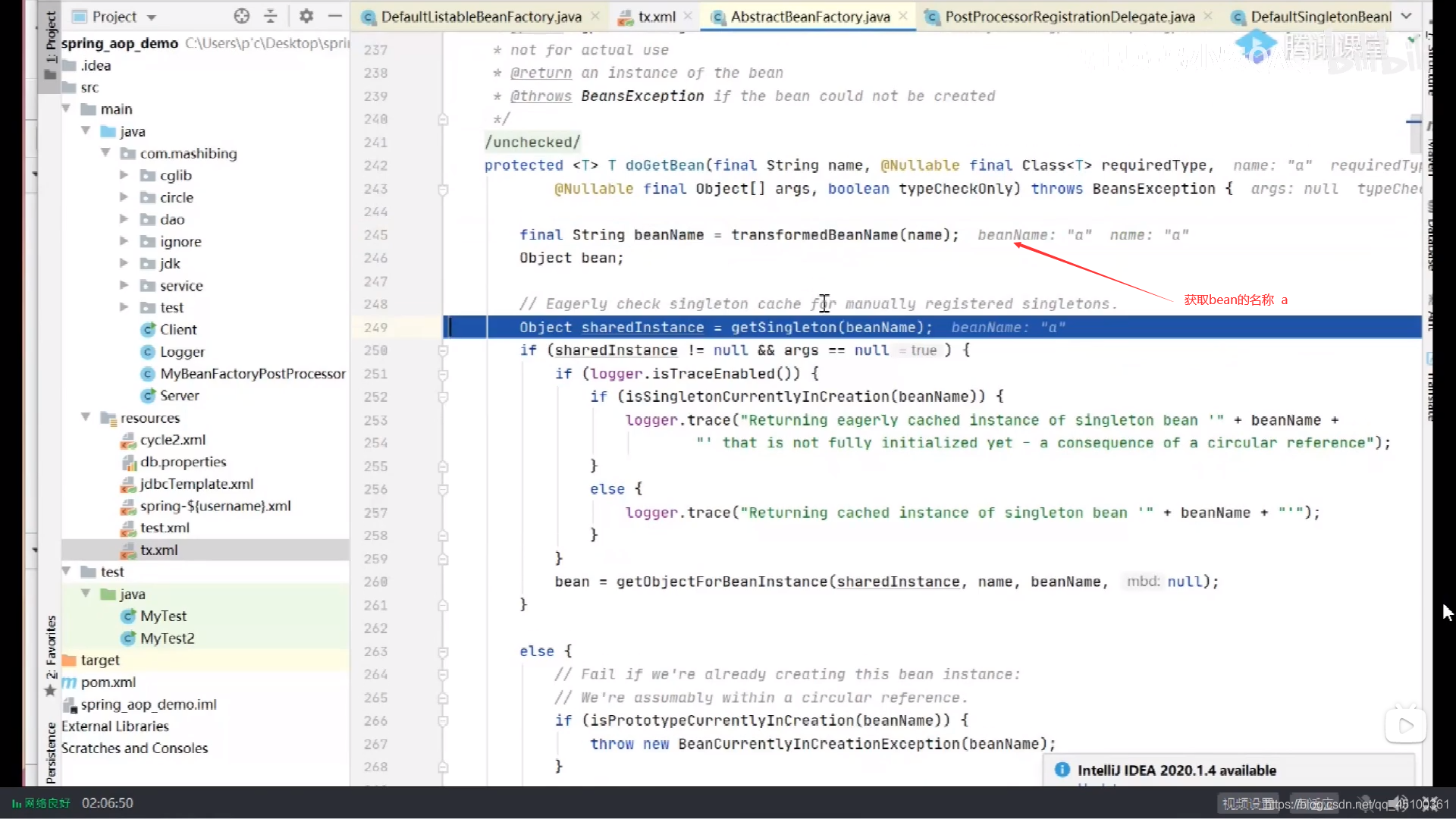Click the bookmark/star icon in project tree
1456x819 pixels.
52,692
